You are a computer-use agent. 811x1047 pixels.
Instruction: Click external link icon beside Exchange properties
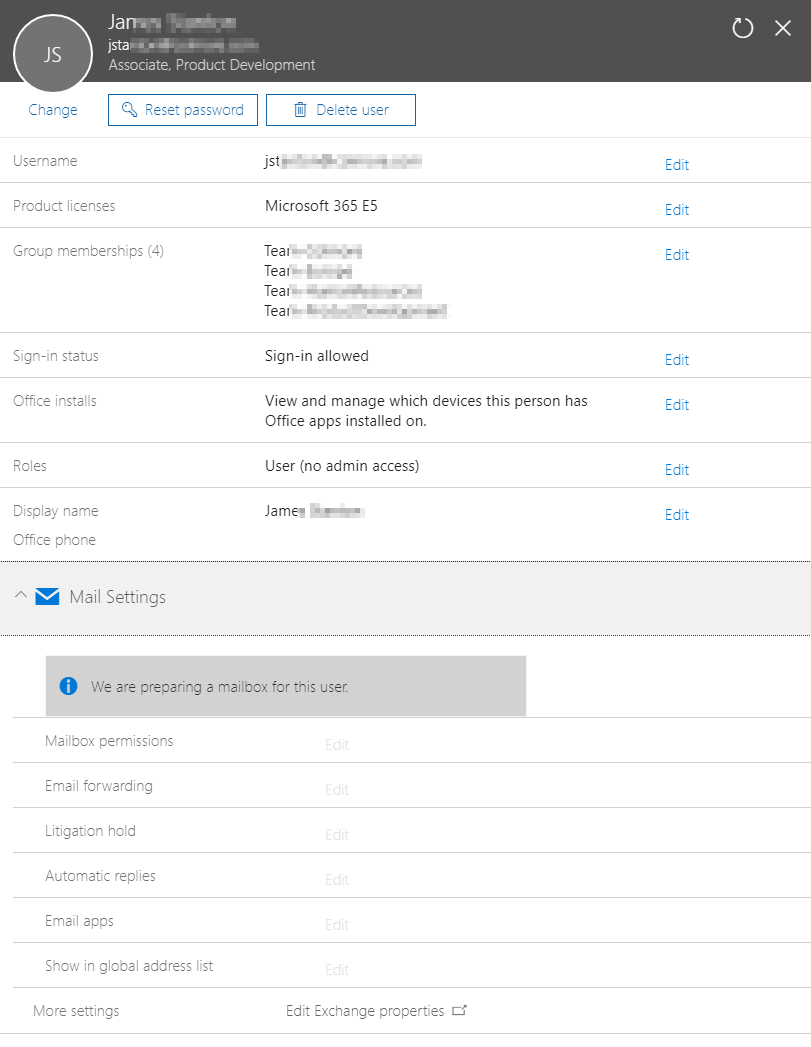pyautogui.click(x=460, y=1011)
